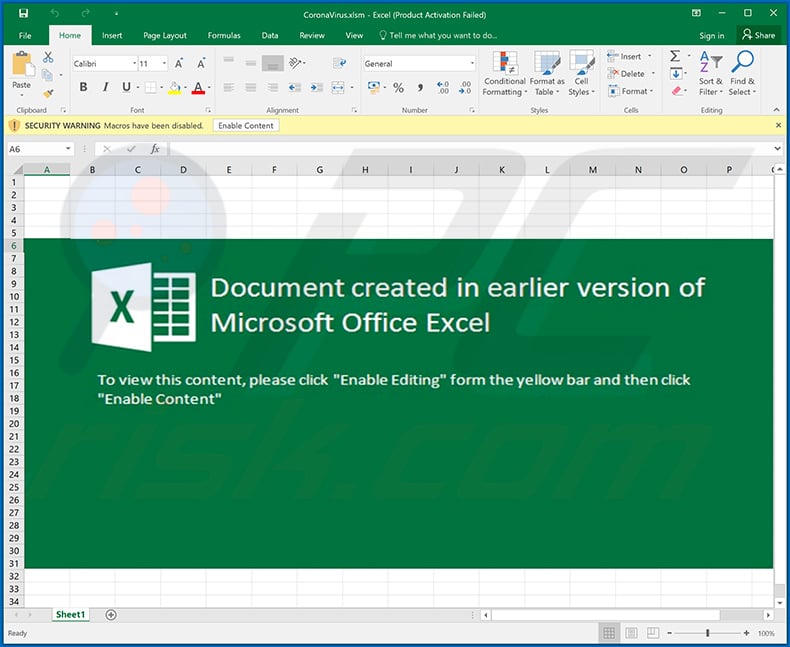Click the yellow Fill Color bucket

(x=174, y=88)
